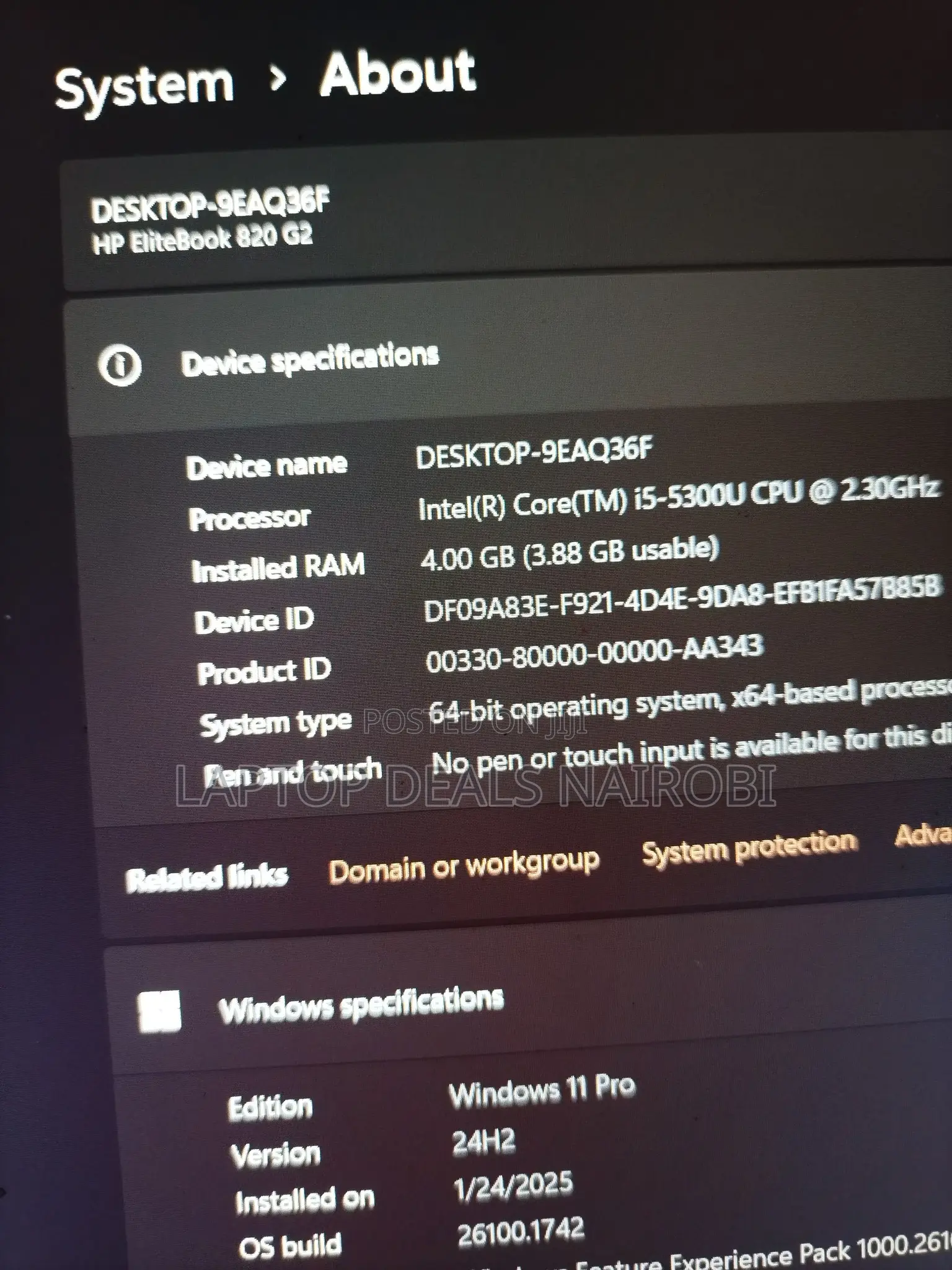
Task: Click the OS build label
Action: point(290,1246)
